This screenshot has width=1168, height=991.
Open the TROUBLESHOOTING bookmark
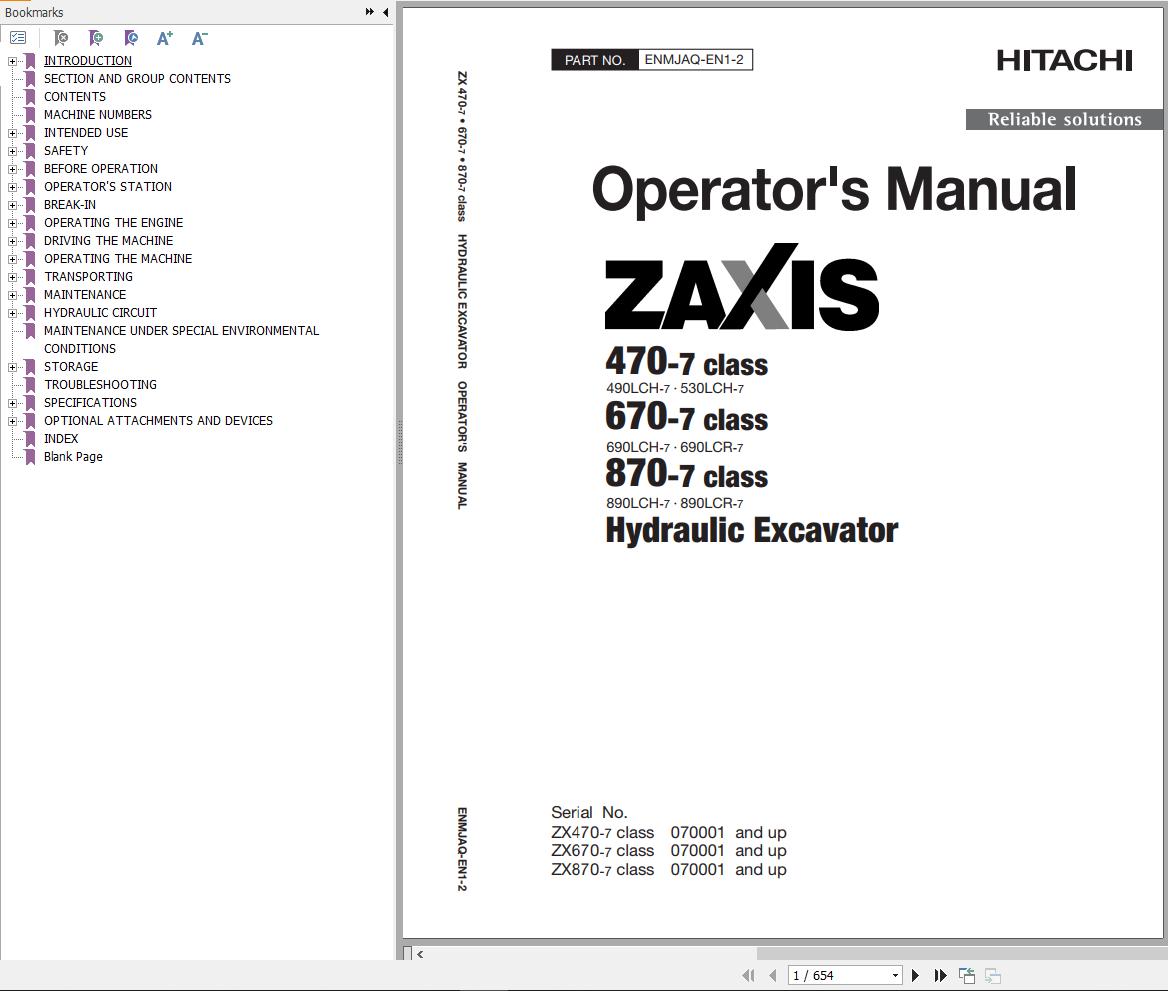[x=100, y=384]
